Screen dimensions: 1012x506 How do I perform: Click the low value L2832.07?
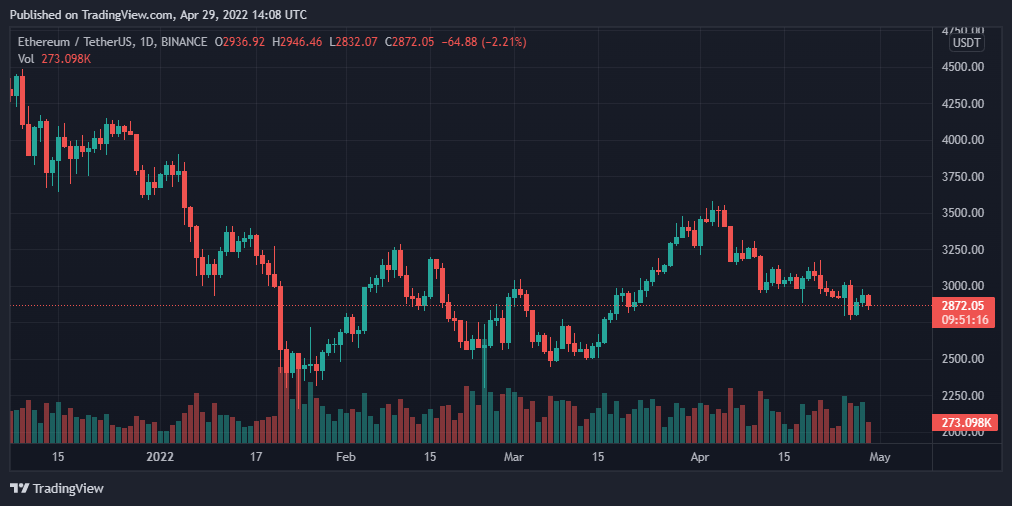(x=353, y=42)
